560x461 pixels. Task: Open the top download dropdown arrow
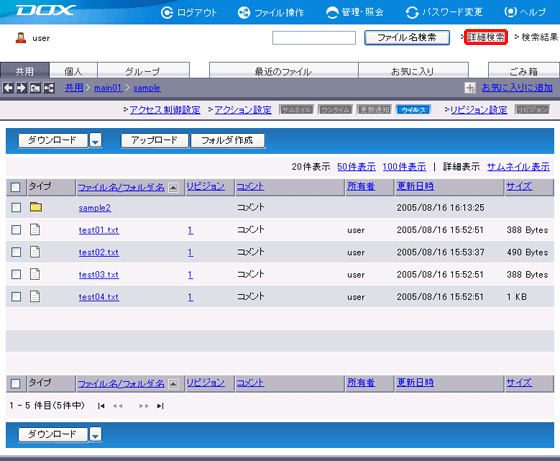[x=95, y=141]
